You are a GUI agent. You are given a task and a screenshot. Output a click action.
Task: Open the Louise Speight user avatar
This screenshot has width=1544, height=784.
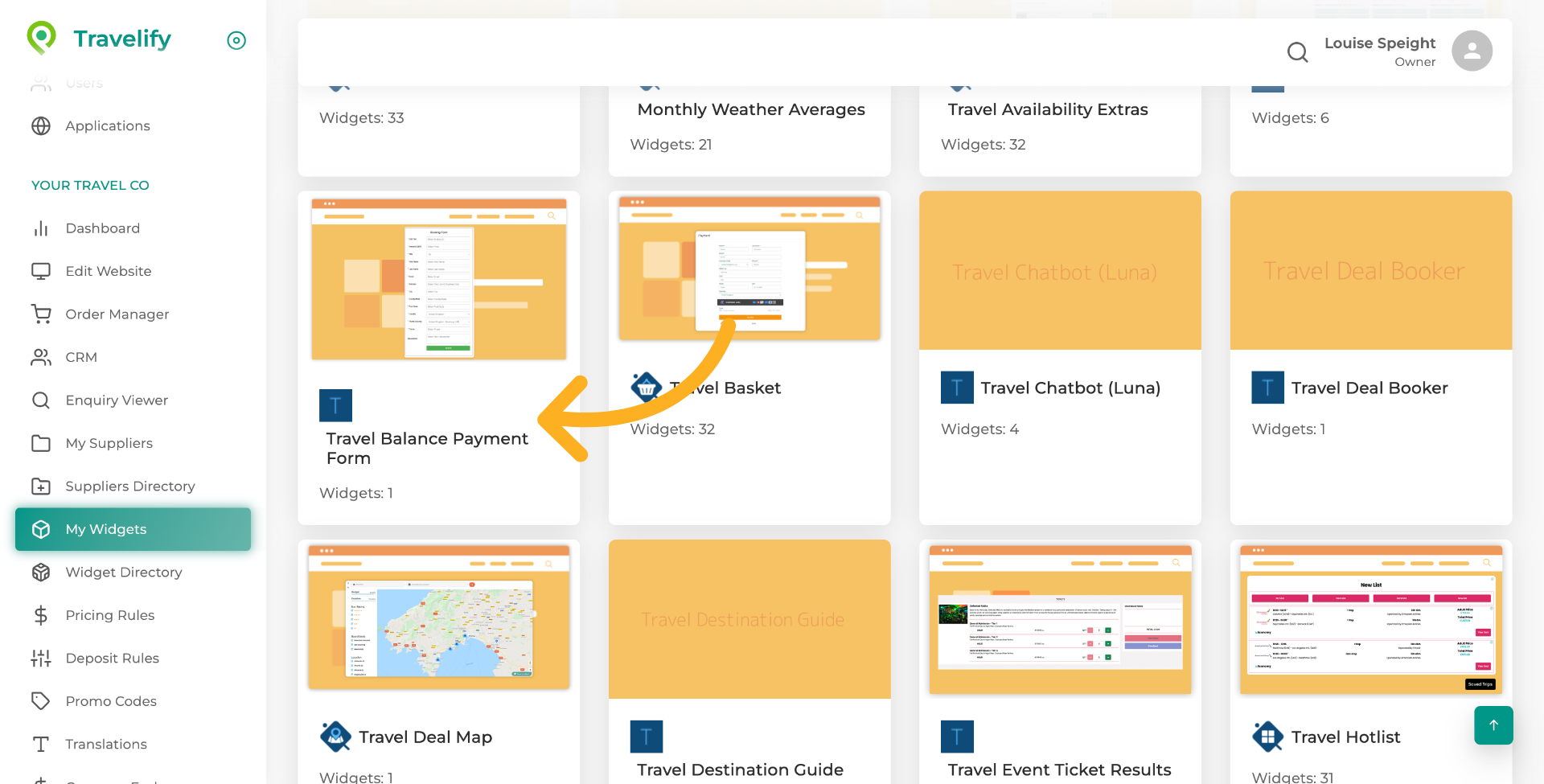click(1471, 51)
